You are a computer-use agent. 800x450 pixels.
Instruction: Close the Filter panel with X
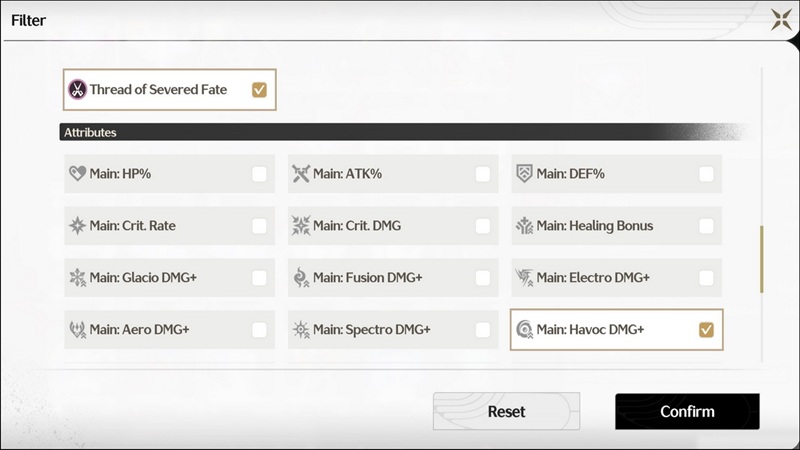pyautogui.click(x=780, y=20)
